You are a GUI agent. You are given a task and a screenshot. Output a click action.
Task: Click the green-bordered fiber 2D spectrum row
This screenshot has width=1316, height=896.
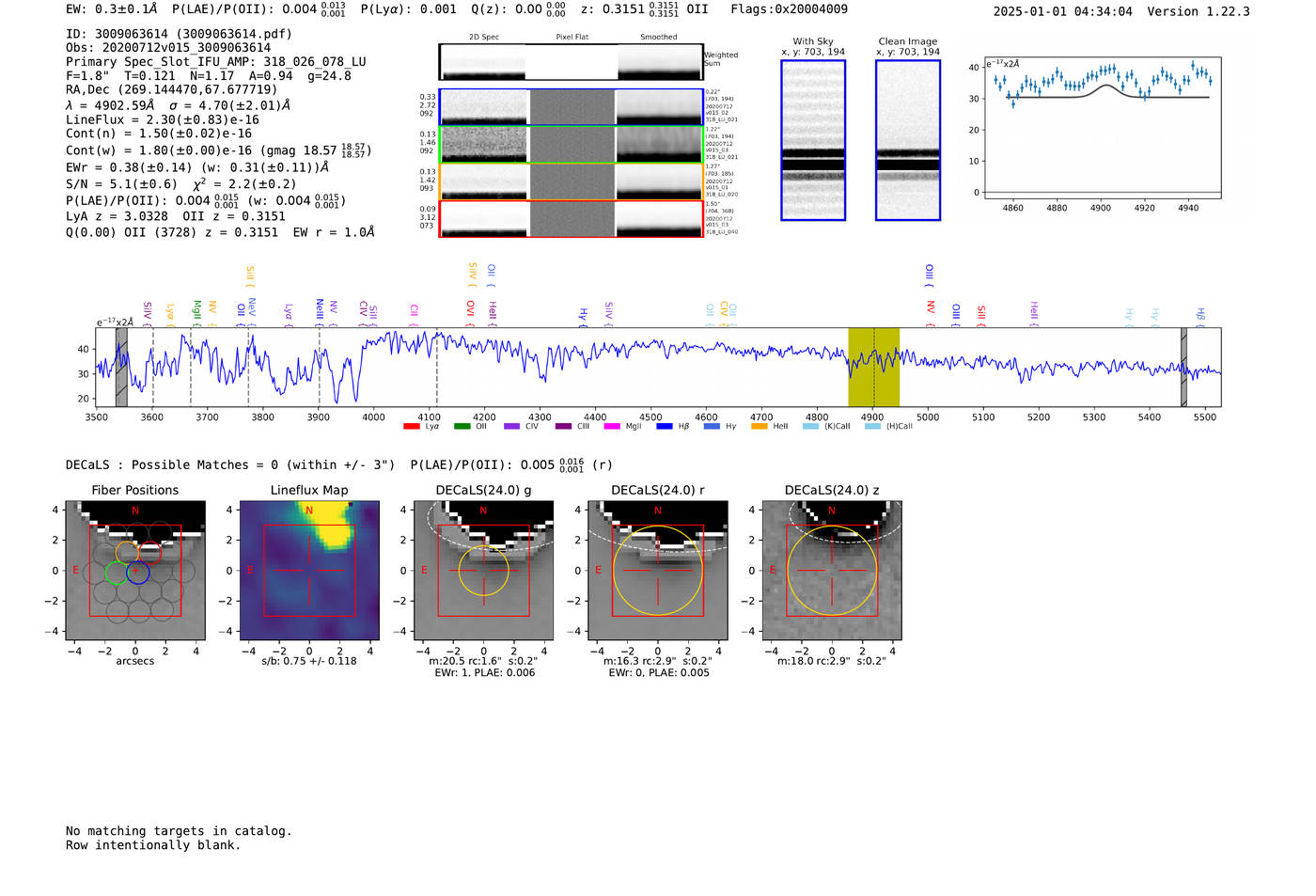coord(571,145)
